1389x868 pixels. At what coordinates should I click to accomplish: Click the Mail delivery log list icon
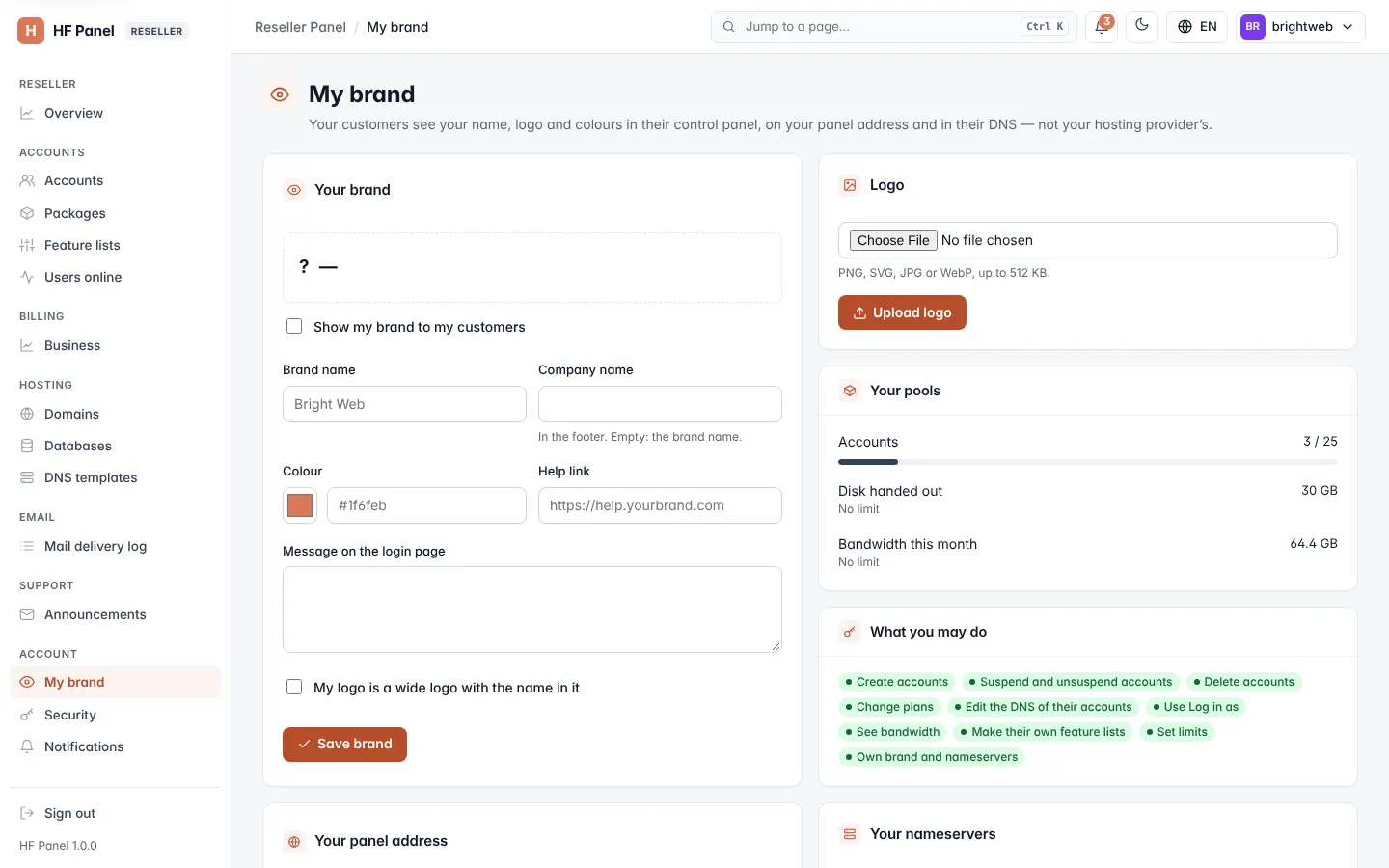[x=27, y=546]
